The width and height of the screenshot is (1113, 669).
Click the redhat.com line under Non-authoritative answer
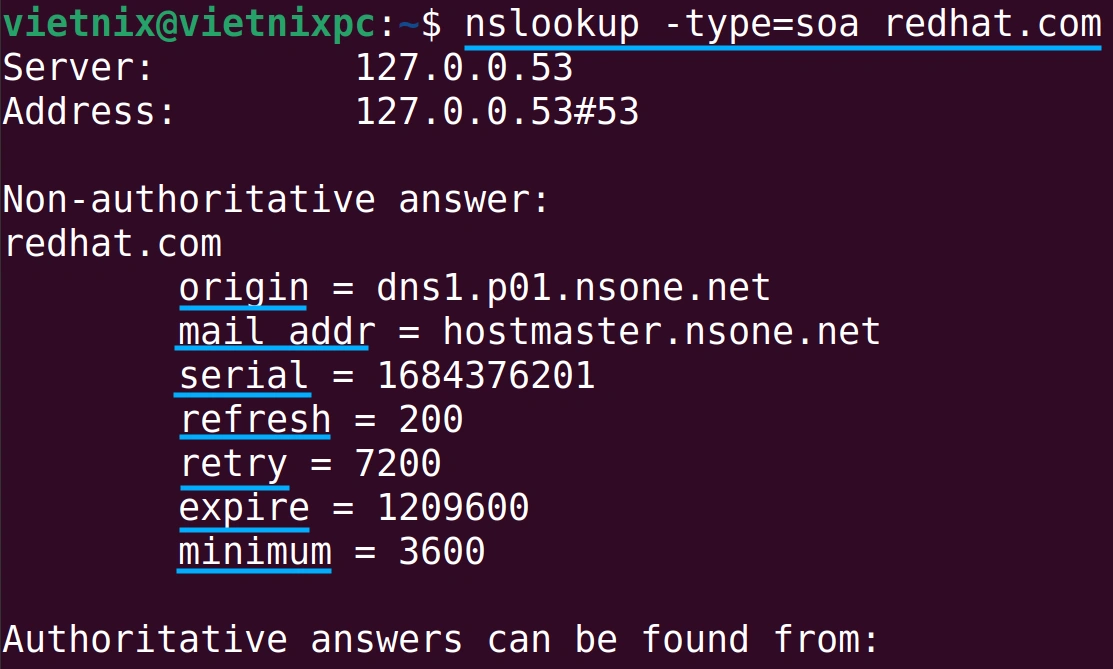(112, 244)
